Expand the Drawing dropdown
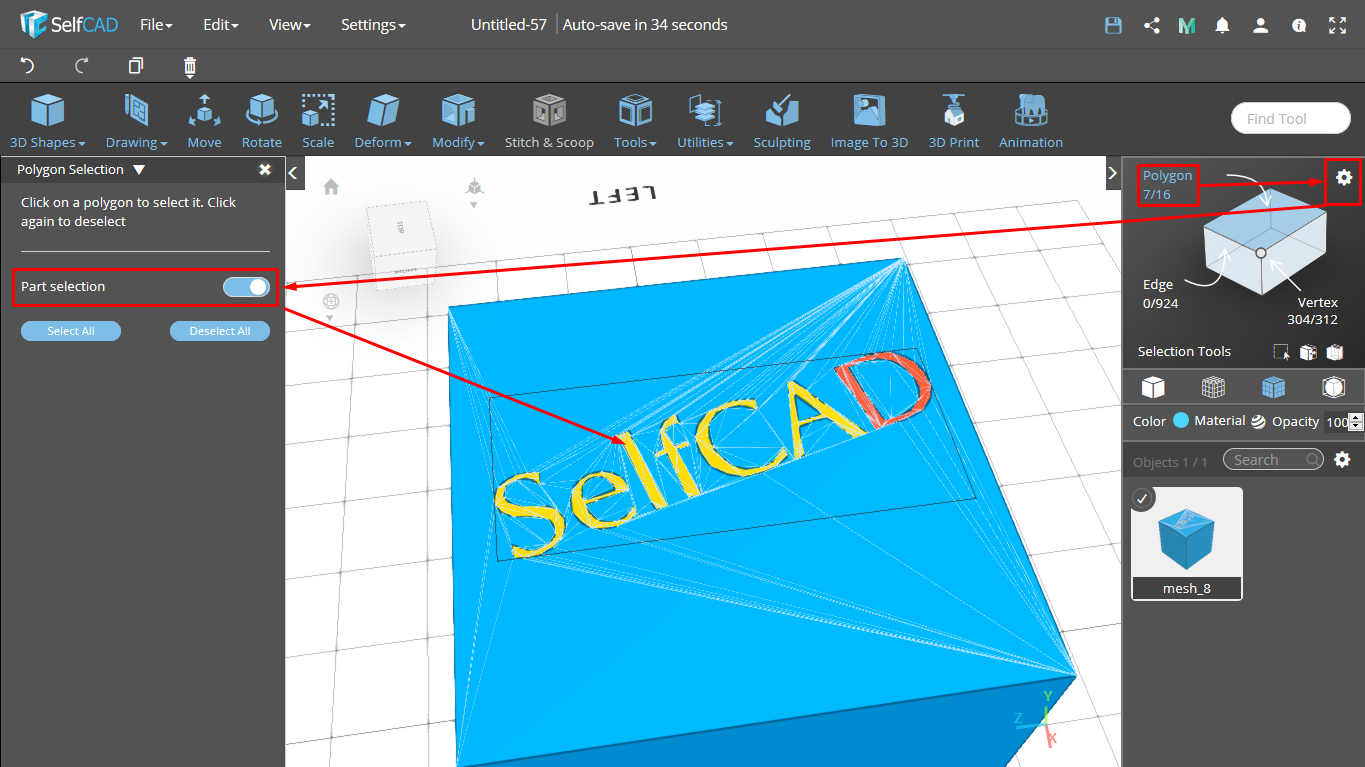The height and width of the screenshot is (767, 1365). [x=136, y=120]
